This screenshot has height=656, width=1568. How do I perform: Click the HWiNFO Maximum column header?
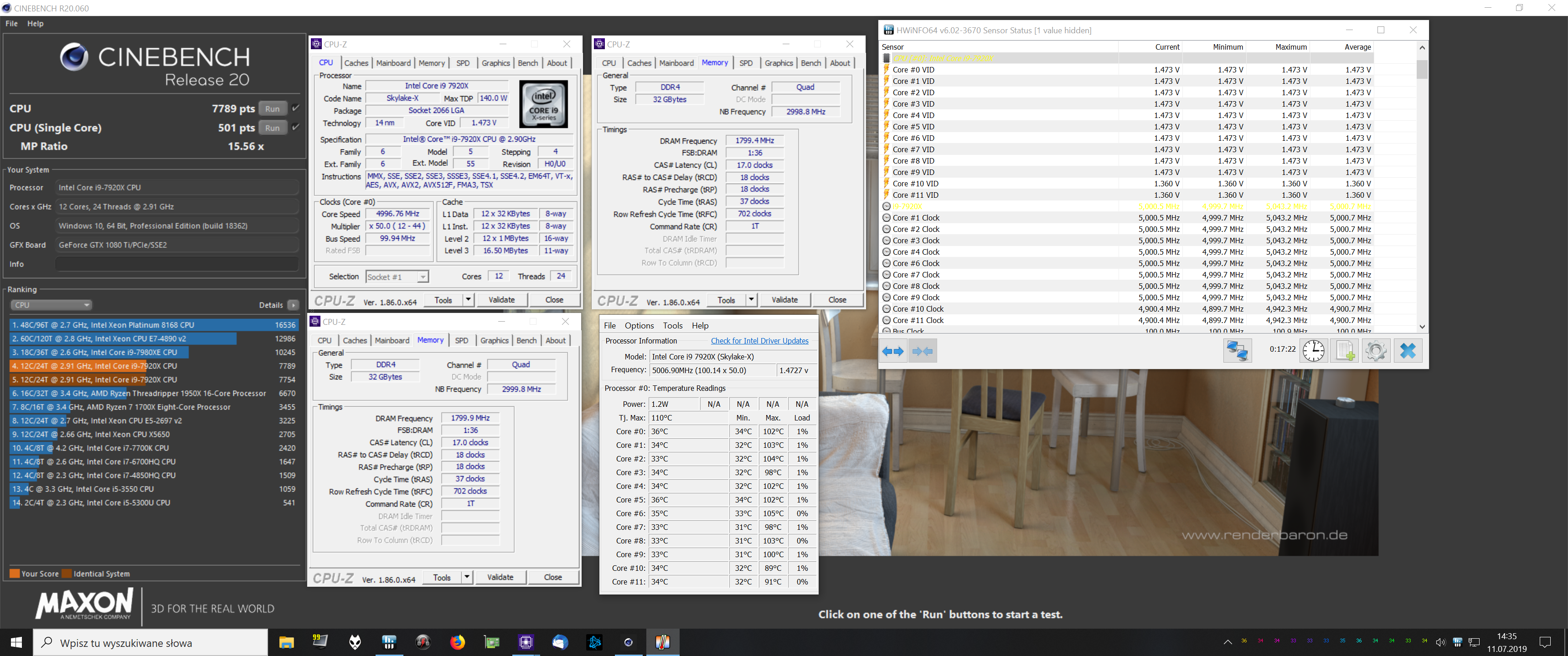click(x=1290, y=47)
